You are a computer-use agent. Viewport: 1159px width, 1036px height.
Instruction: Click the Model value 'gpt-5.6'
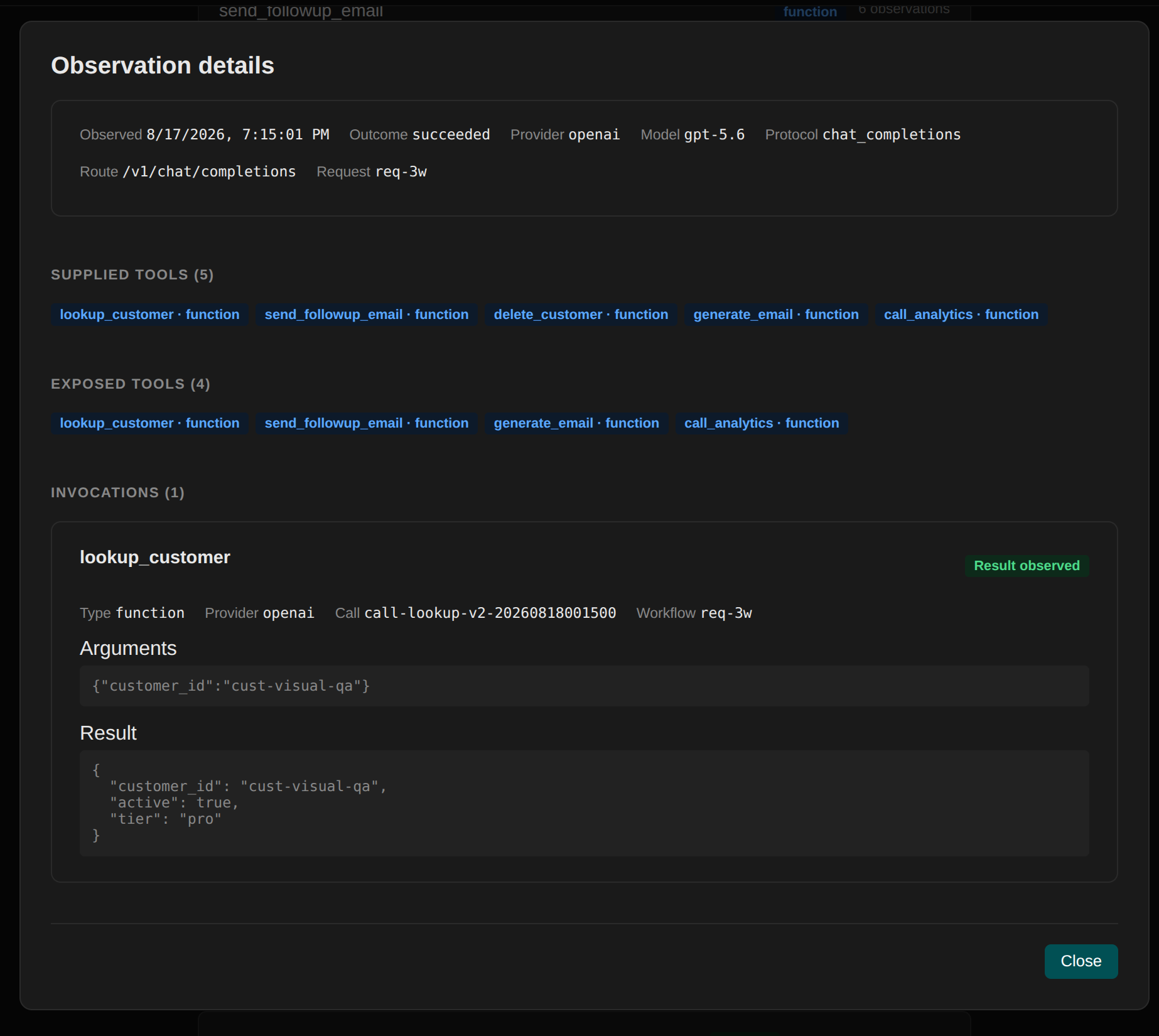tap(714, 135)
